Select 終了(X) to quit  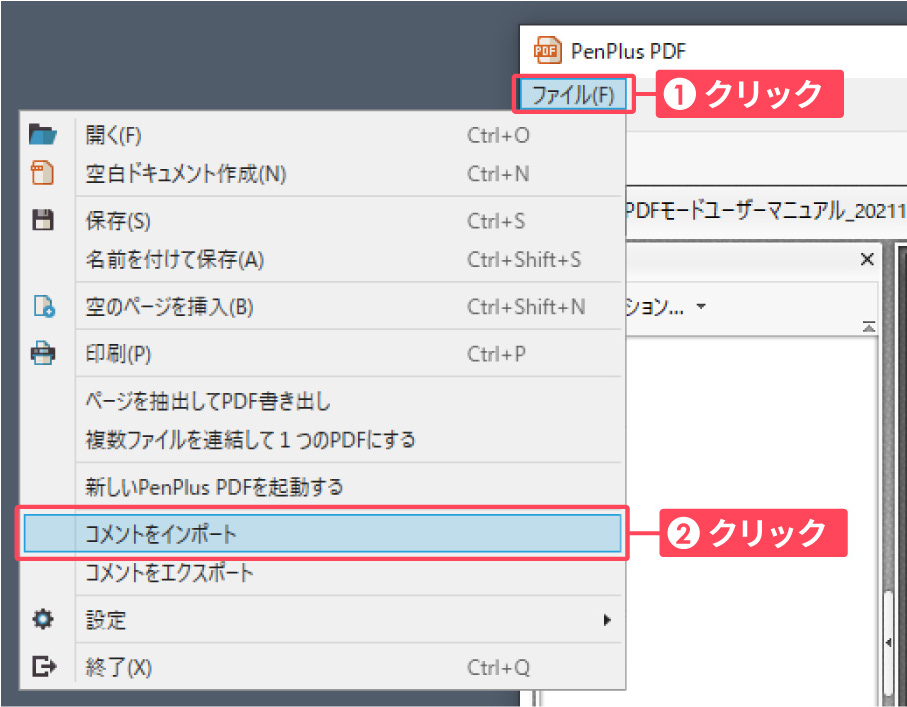(x=322, y=667)
